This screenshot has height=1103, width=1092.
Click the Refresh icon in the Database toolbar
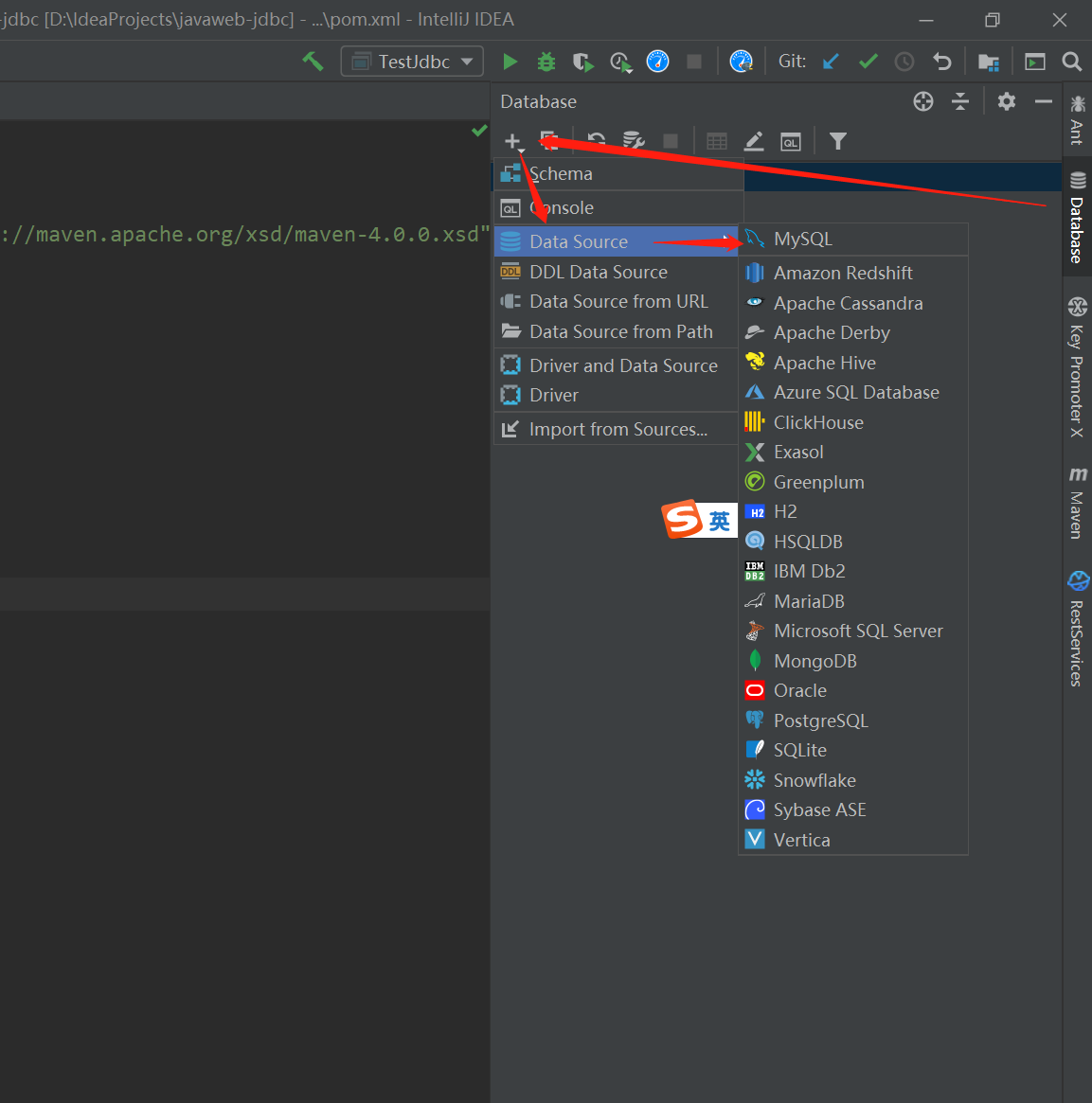(x=596, y=141)
